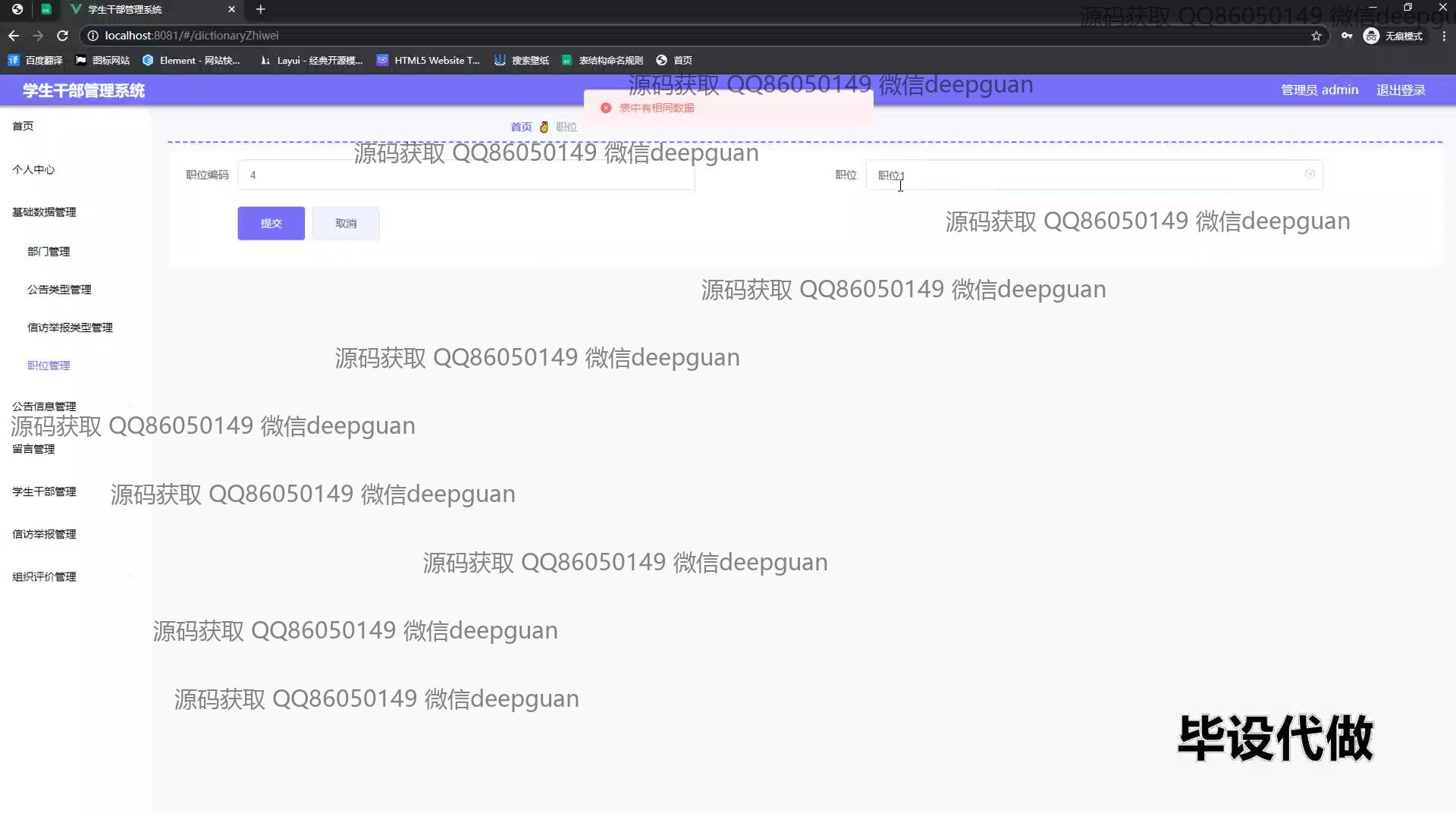
Task: Click the 取消 cancel button
Action: tap(346, 224)
